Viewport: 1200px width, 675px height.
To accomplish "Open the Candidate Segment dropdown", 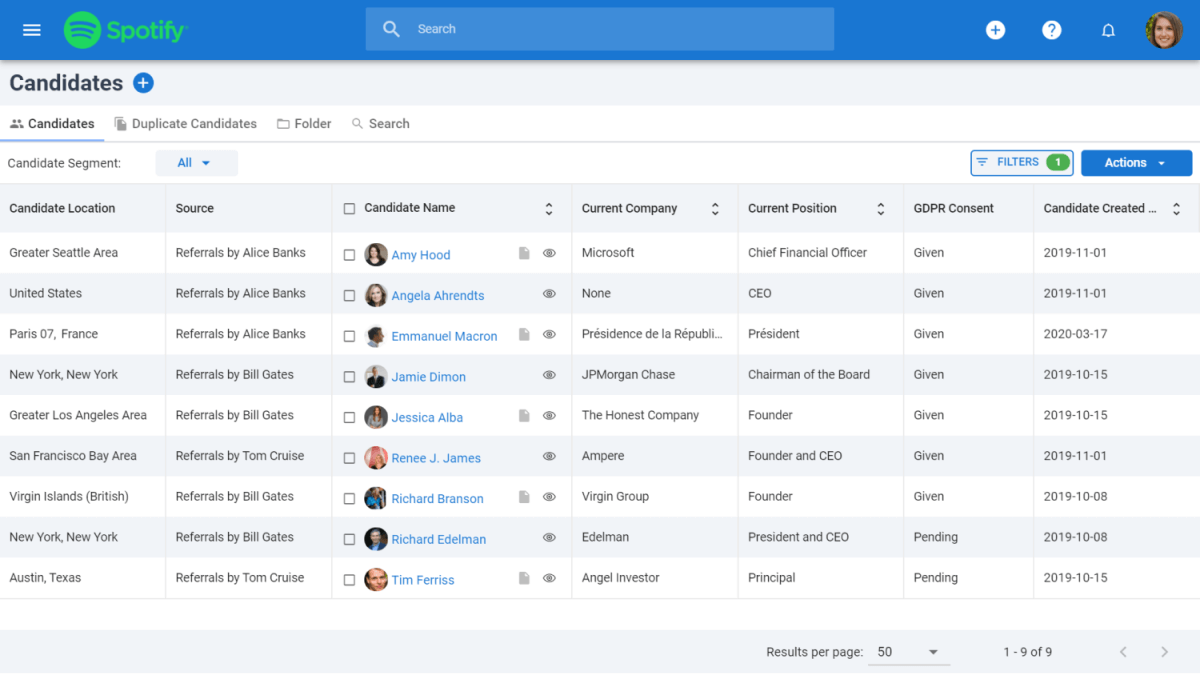I will (196, 162).
